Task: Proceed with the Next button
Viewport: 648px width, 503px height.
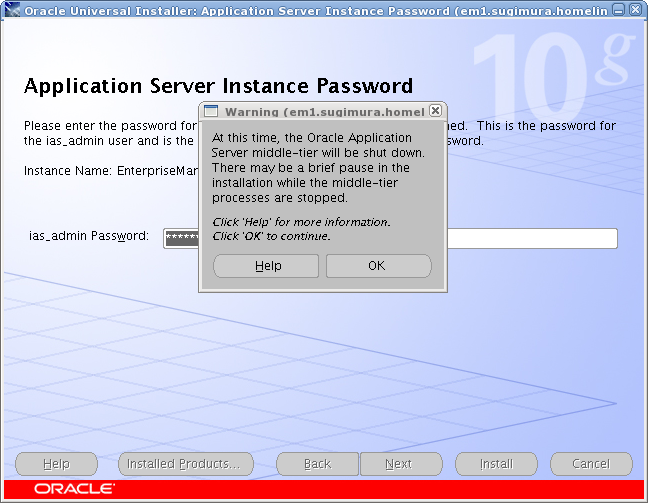Action: pyautogui.click(x=401, y=464)
